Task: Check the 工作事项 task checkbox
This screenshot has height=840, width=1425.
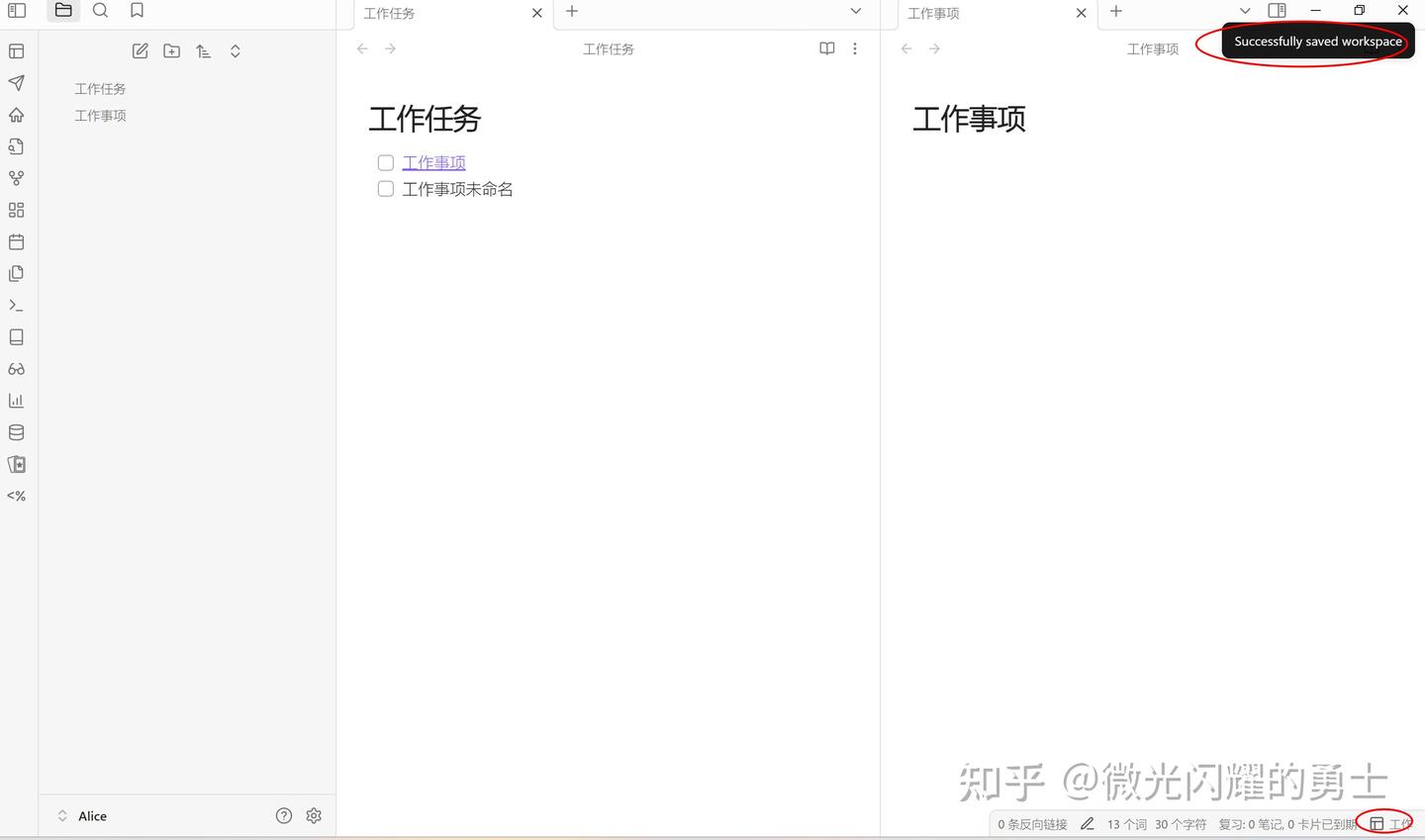Action: coord(385,162)
